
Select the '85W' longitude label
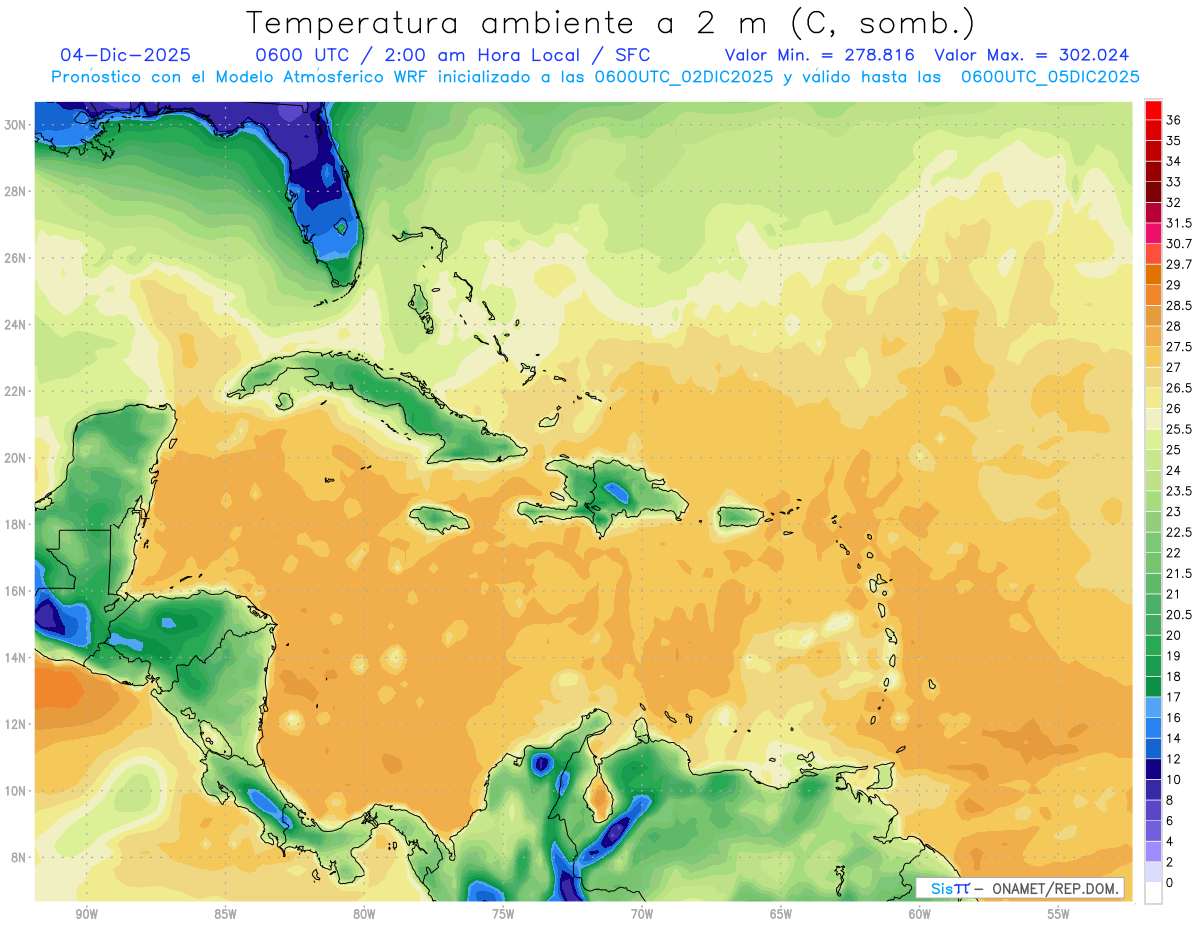pos(225,915)
